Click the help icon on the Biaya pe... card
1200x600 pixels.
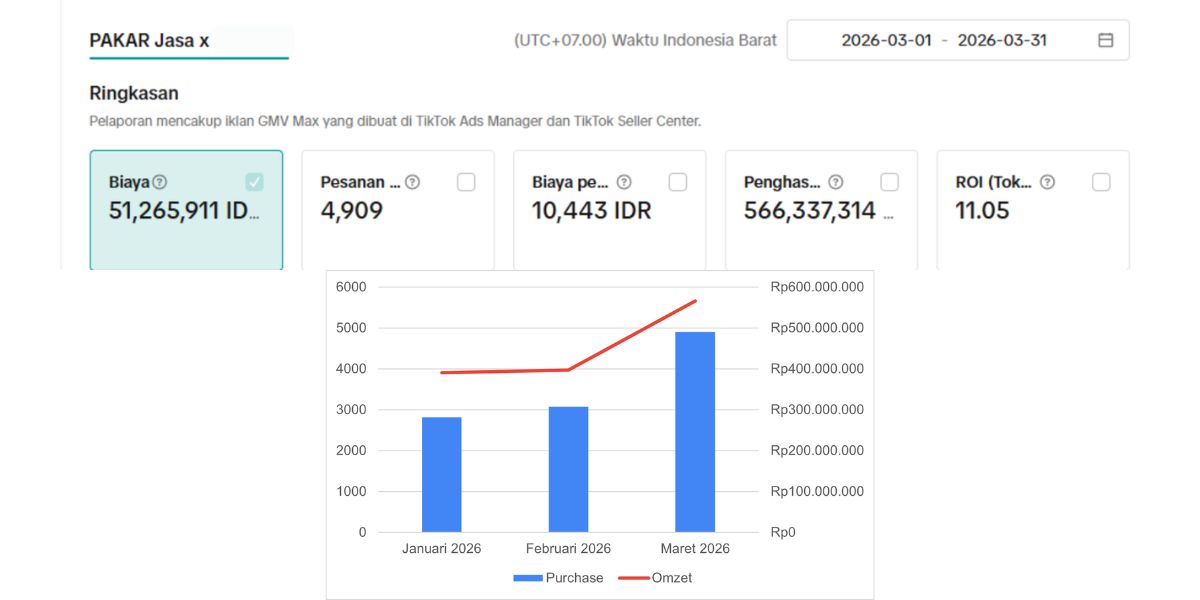(624, 182)
